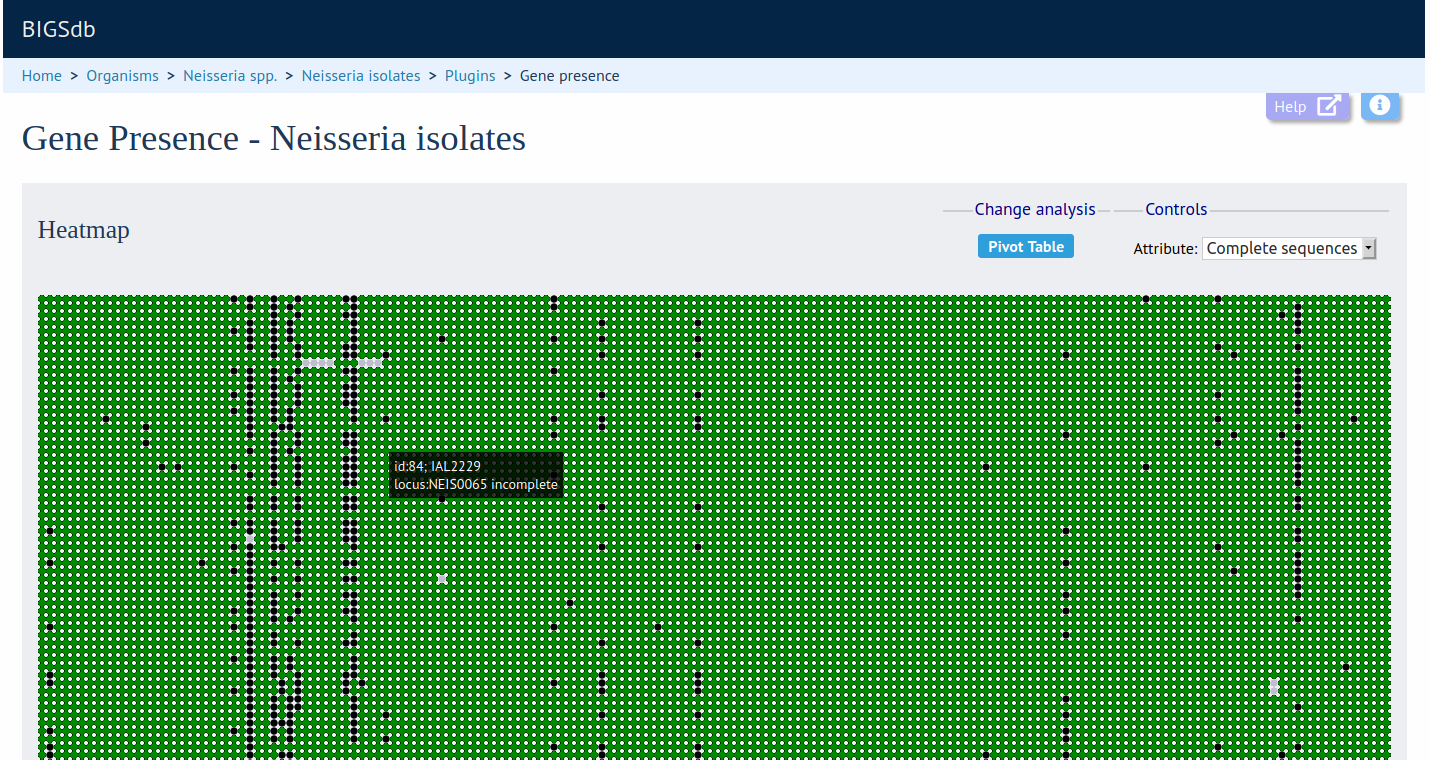Click the Change analysis section label
The image size is (1430, 760).
[1035, 210]
